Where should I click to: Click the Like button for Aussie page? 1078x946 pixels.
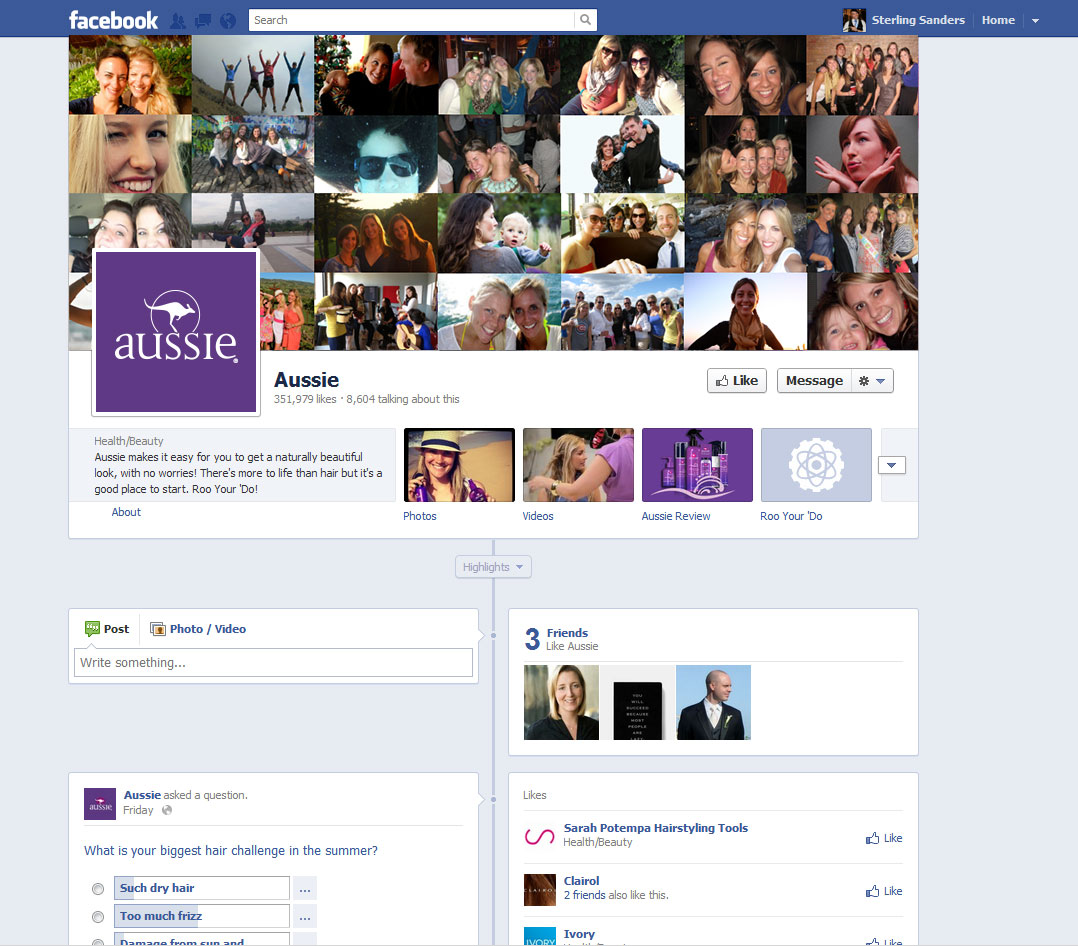737,381
